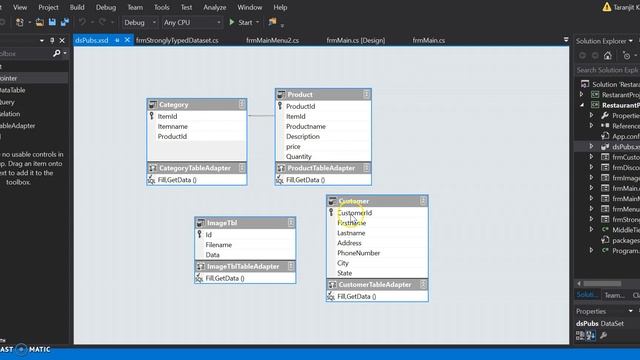Click the Open File folder icon
This screenshot has height=360, width=640.
pos(40,22)
